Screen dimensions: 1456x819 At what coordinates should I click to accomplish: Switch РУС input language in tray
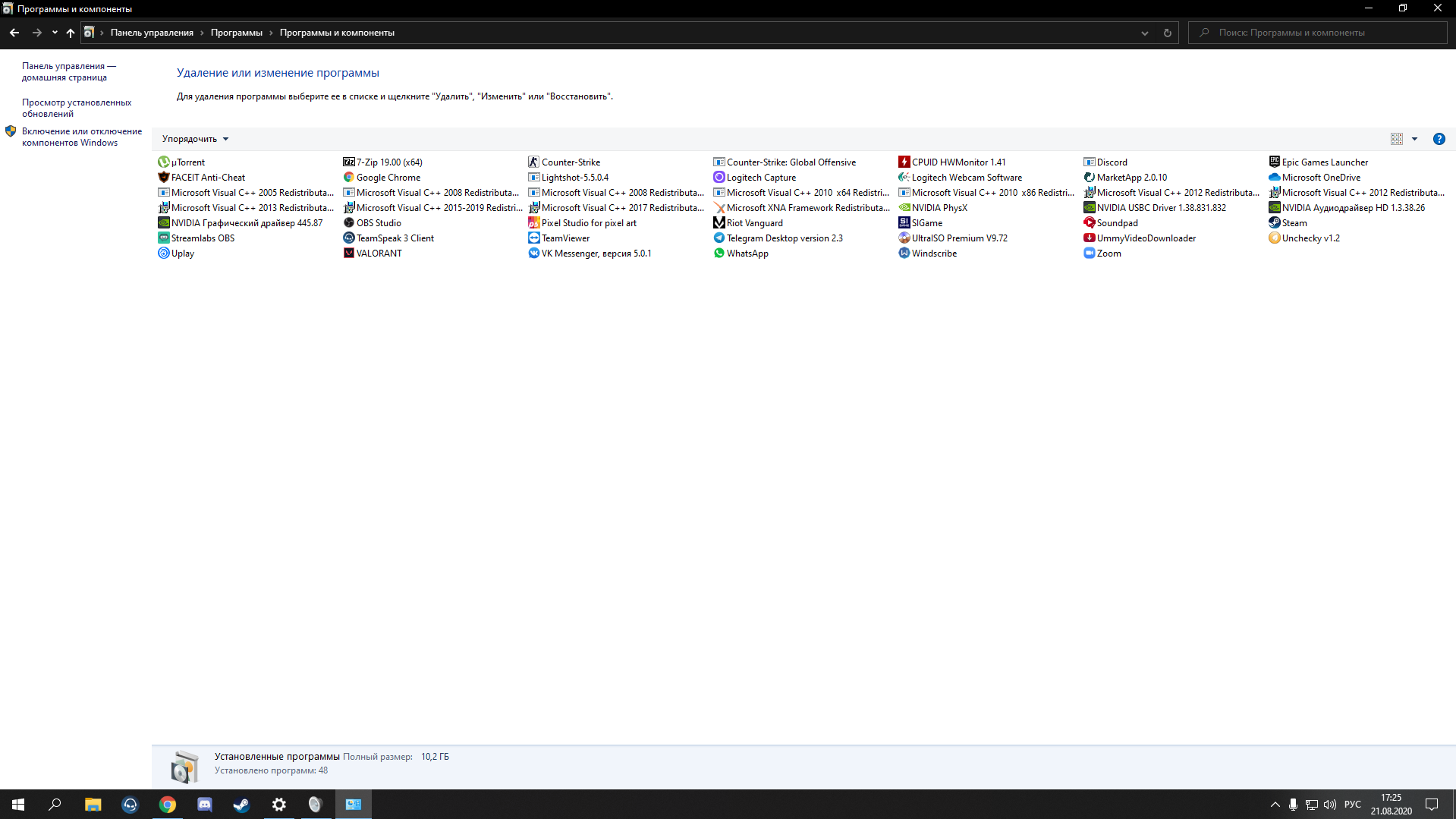[x=1352, y=805]
